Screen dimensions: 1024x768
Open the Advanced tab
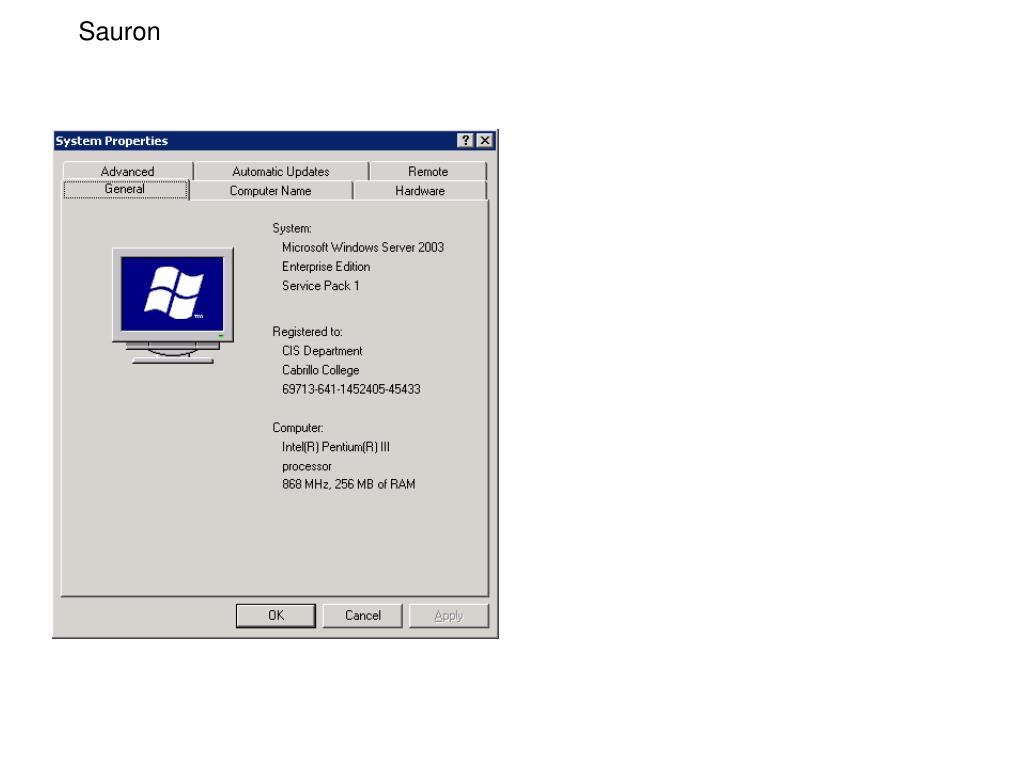127,171
